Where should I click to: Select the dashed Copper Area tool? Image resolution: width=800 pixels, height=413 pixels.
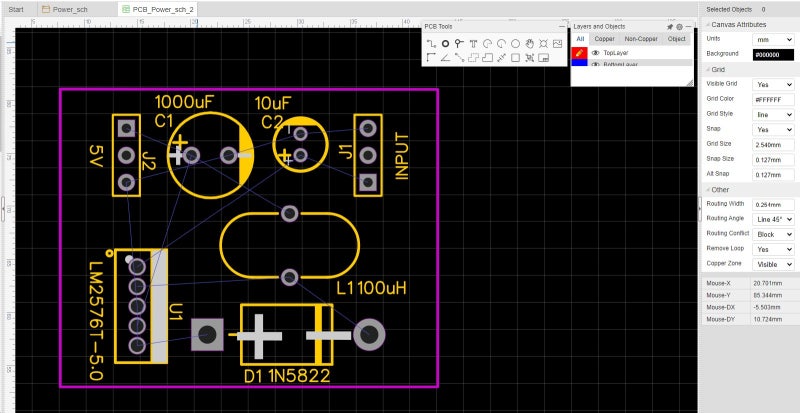click(473, 58)
